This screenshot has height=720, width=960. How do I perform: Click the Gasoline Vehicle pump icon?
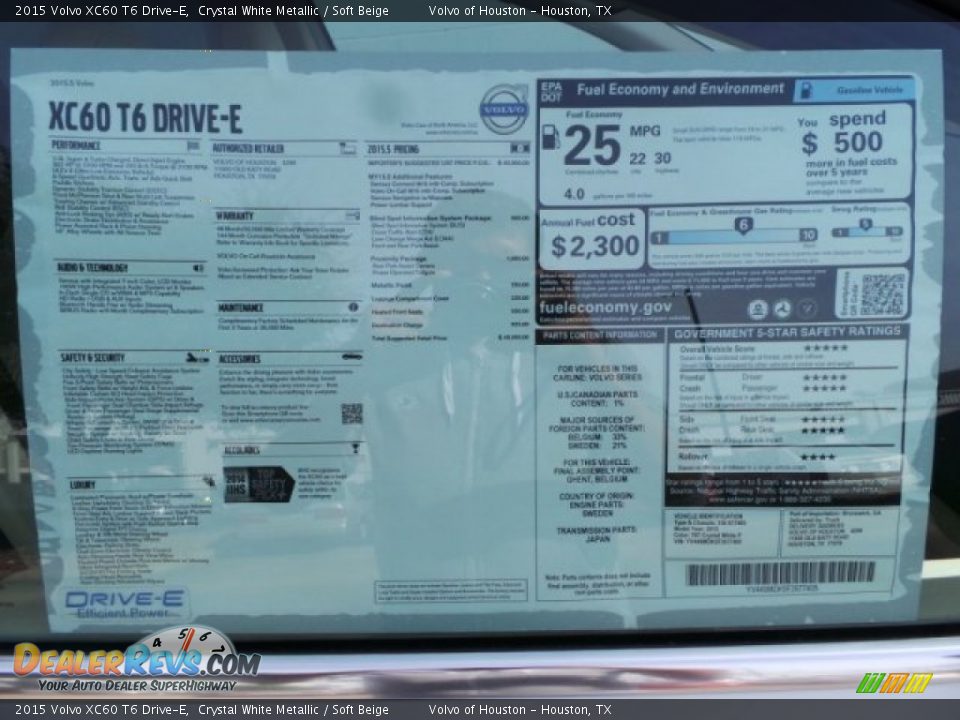pos(805,90)
